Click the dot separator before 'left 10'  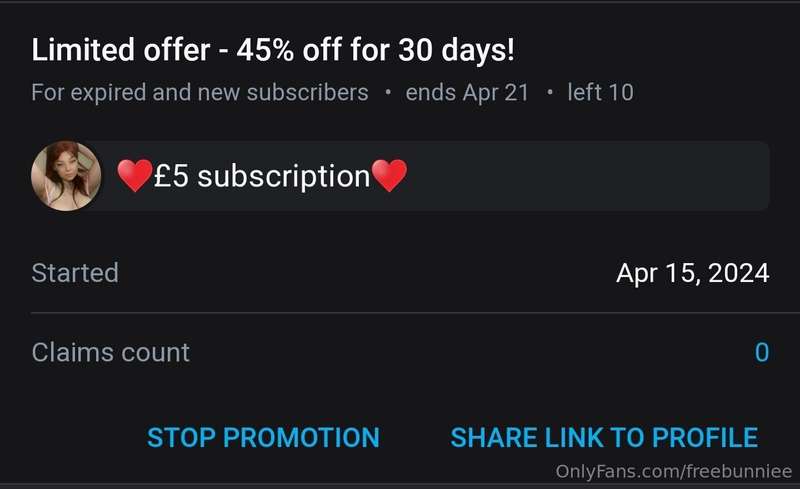pos(549,92)
